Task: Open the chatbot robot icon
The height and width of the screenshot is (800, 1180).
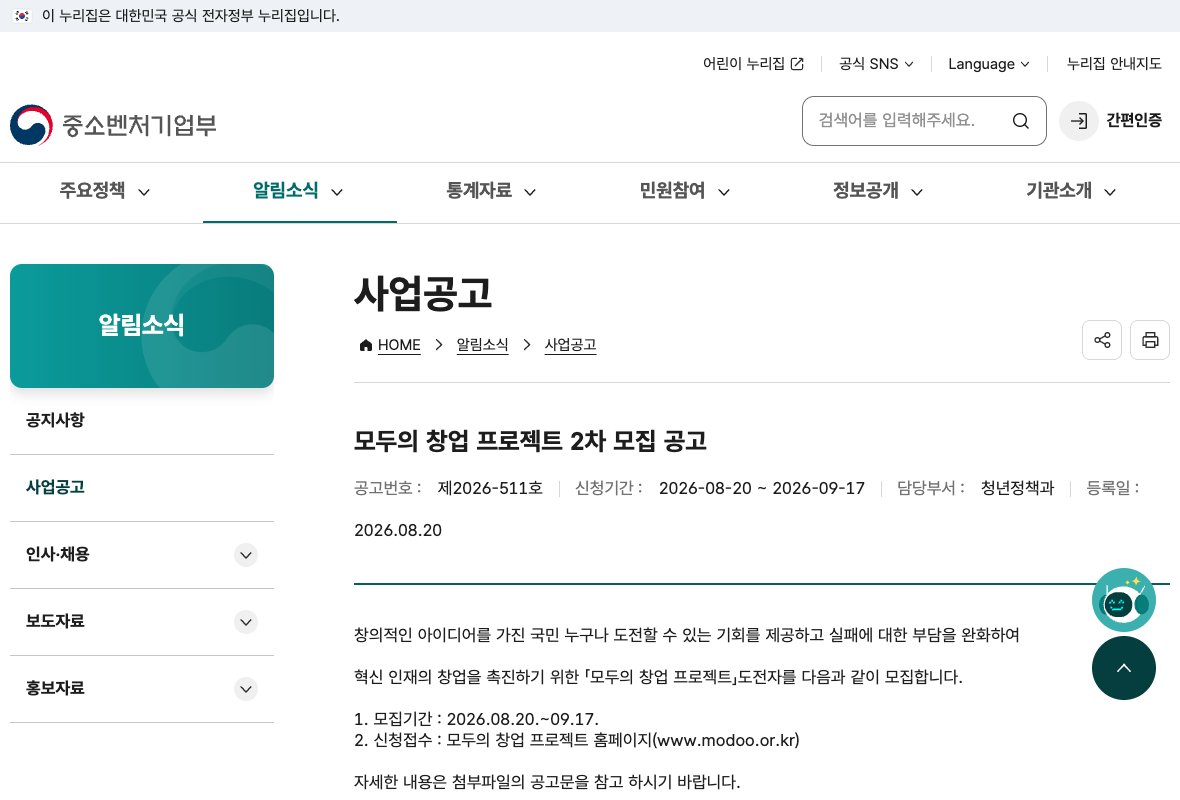Action: click(x=1124, y=600)
